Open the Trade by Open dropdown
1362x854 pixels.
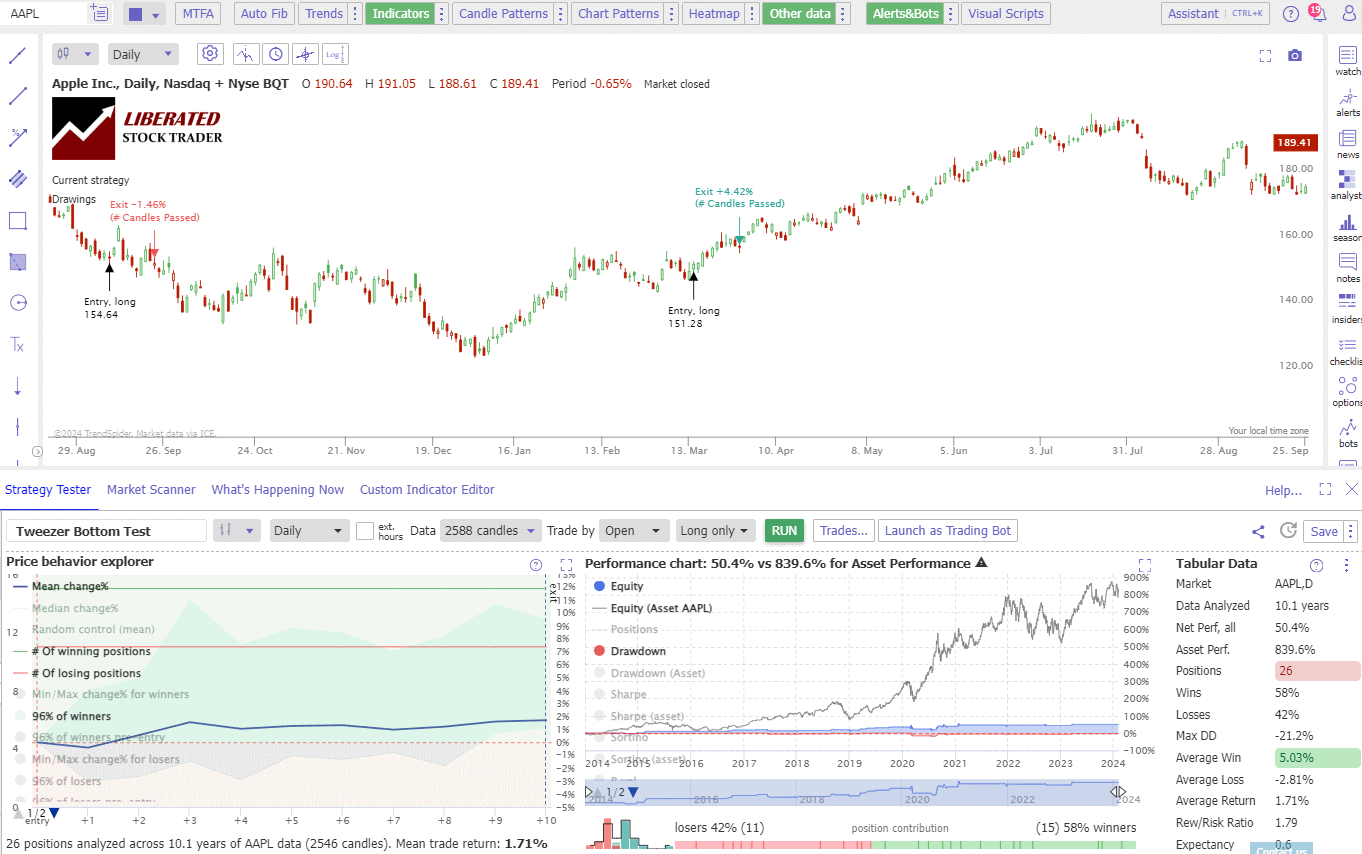(634, 530)
